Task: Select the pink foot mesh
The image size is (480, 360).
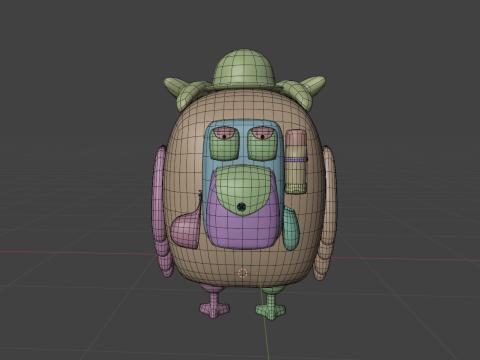Action: click(214, 308)
